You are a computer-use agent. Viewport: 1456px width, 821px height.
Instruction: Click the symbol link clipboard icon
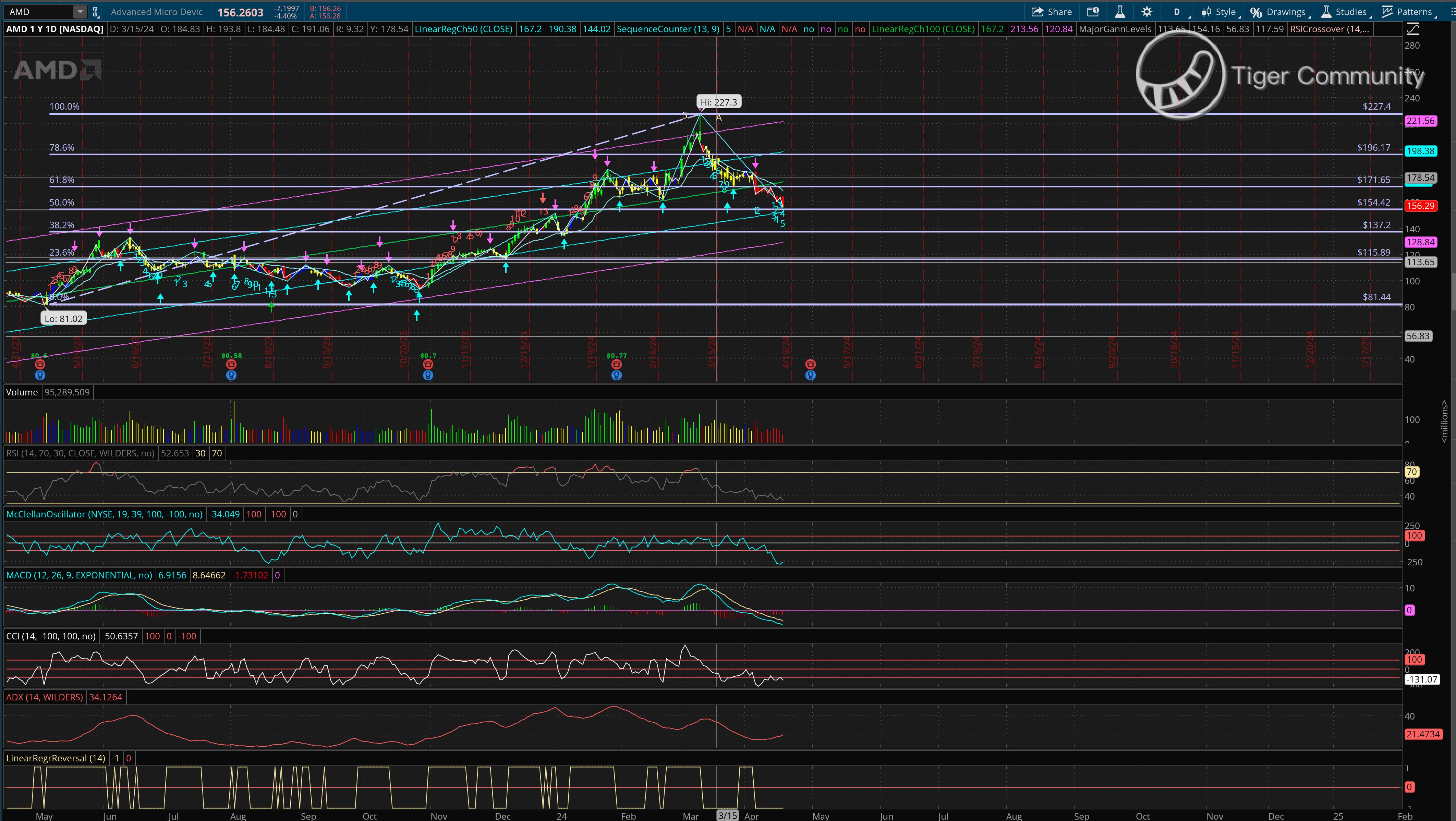tap(96, 12)
